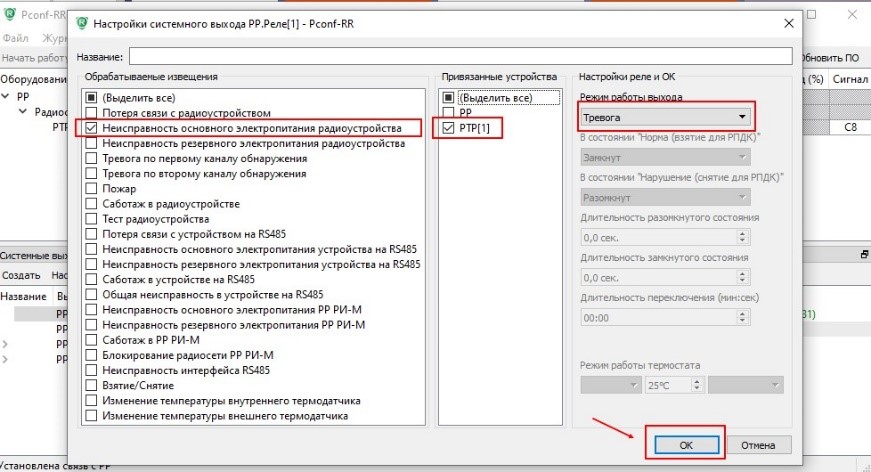Tick Саботаж в радиоустройстве checkbox
Screen dimensions: 871x472
[x=91, y=203]
